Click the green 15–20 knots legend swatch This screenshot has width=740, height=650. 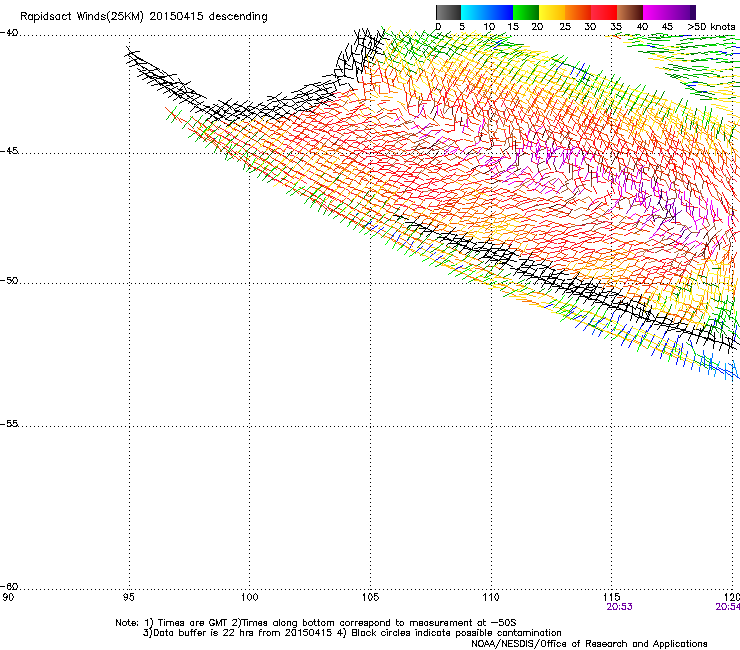526,12
